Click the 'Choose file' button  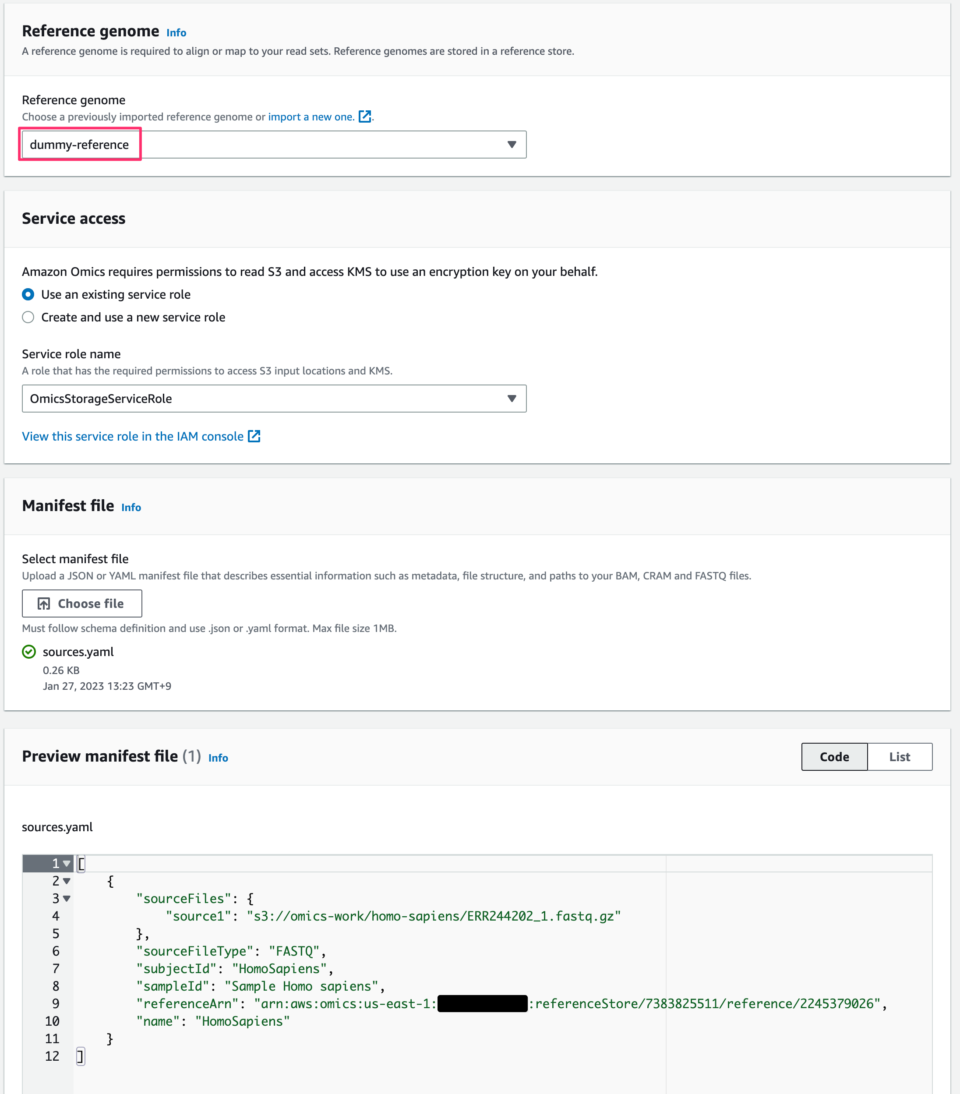pos(82,604)
